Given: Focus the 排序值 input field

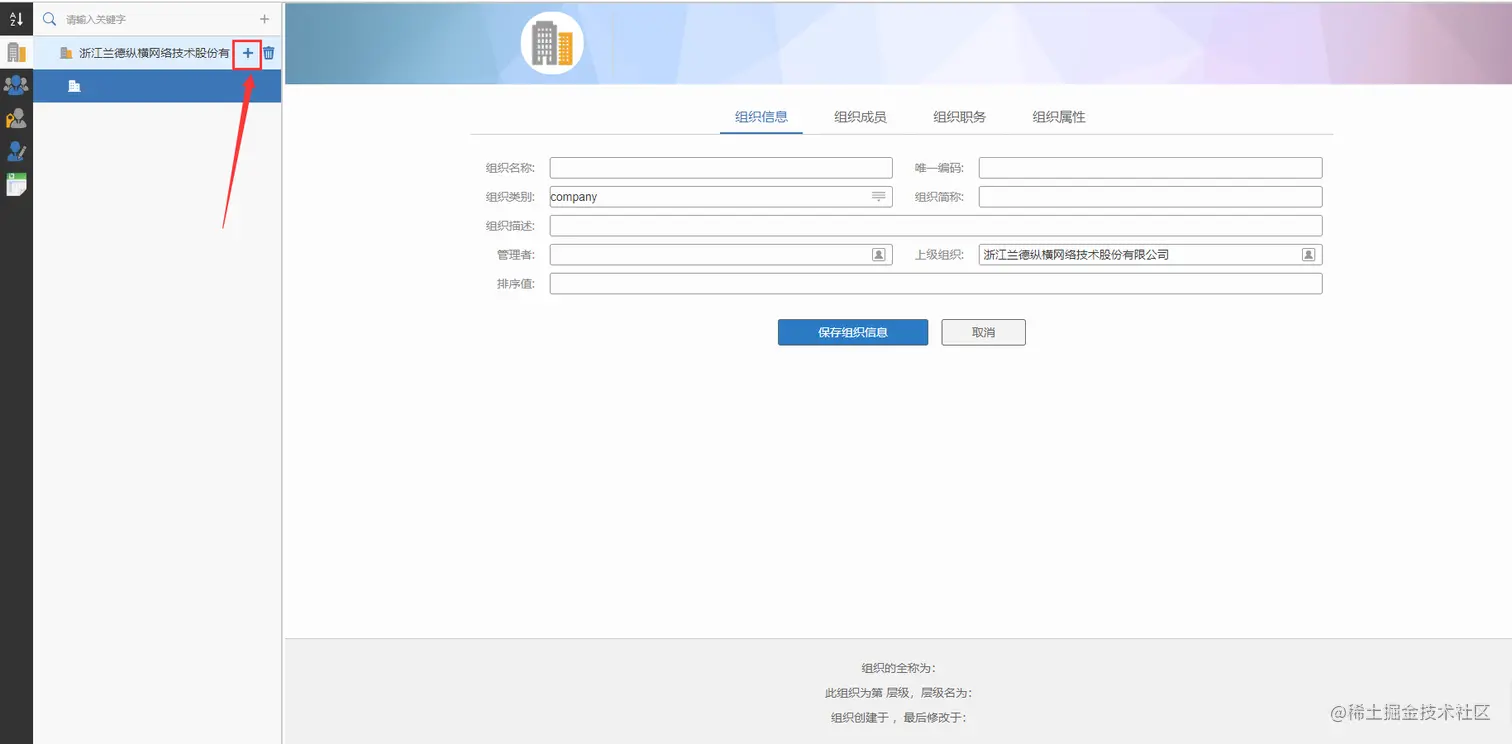Looking at the screenshot, I should pos(936,284).
